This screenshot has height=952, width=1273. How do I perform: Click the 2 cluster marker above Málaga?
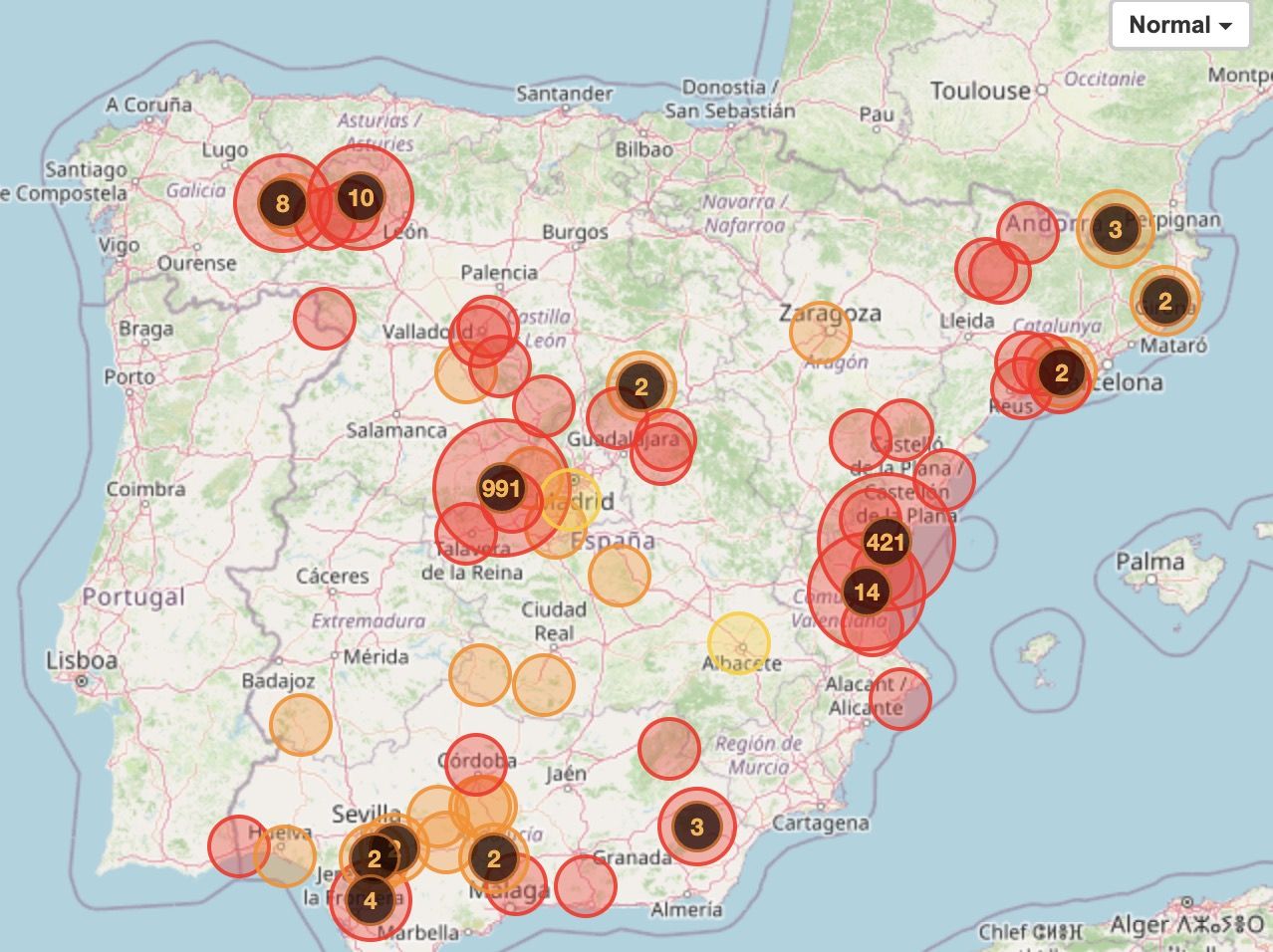[x=493, y=857]
